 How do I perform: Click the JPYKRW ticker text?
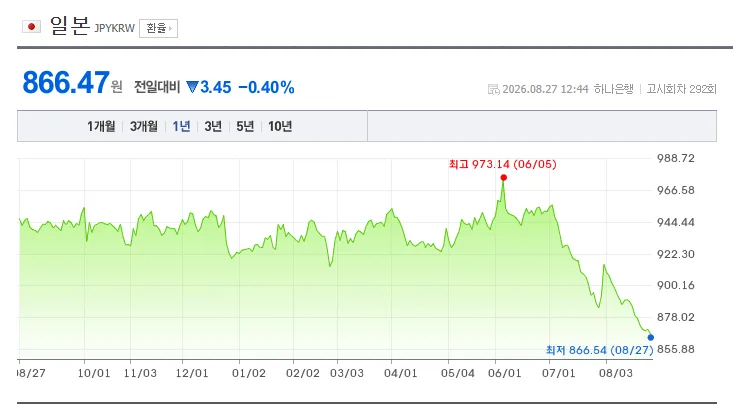pos(115,28)
